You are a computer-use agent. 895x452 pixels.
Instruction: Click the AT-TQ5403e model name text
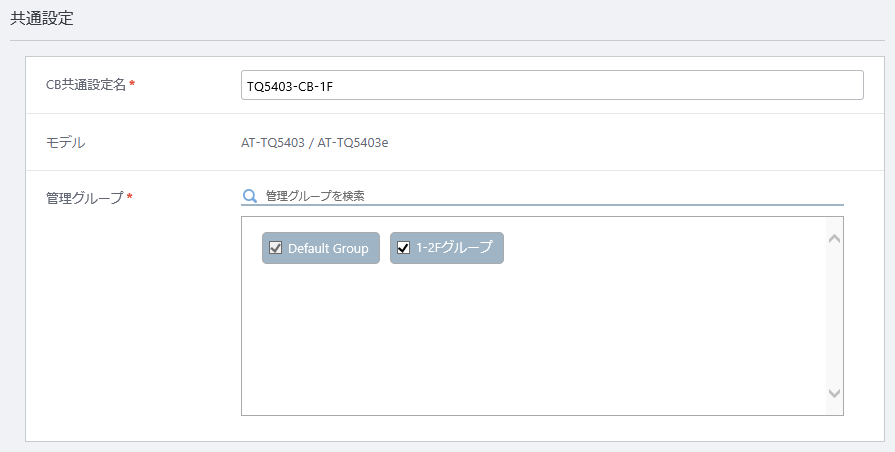353,143
